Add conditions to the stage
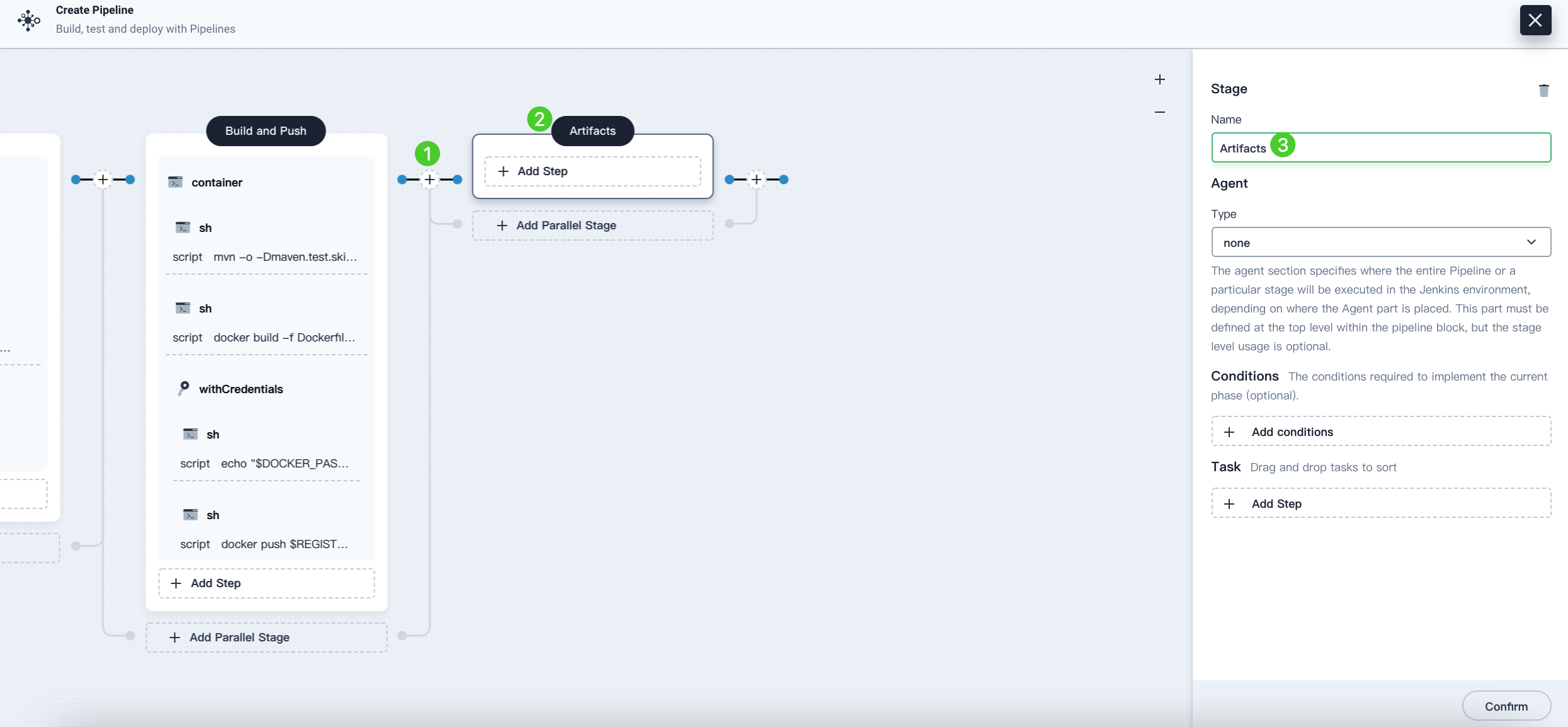The height and width of the screenshot is (727, 1568). pyautogui.click(x=1380, y=432)
